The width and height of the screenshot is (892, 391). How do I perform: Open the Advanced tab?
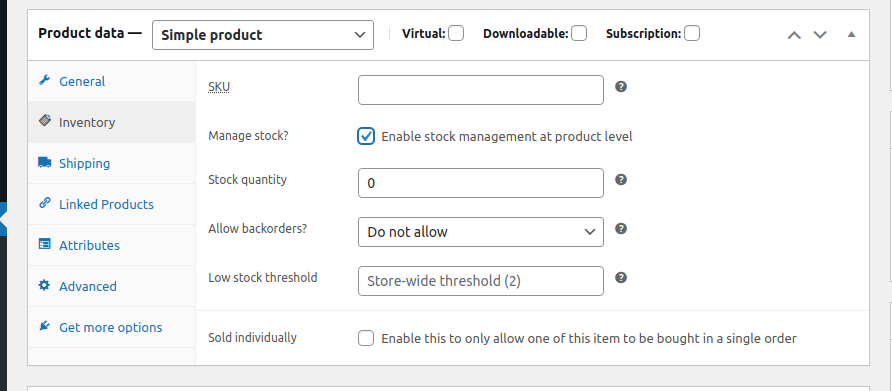click(112, 286)
